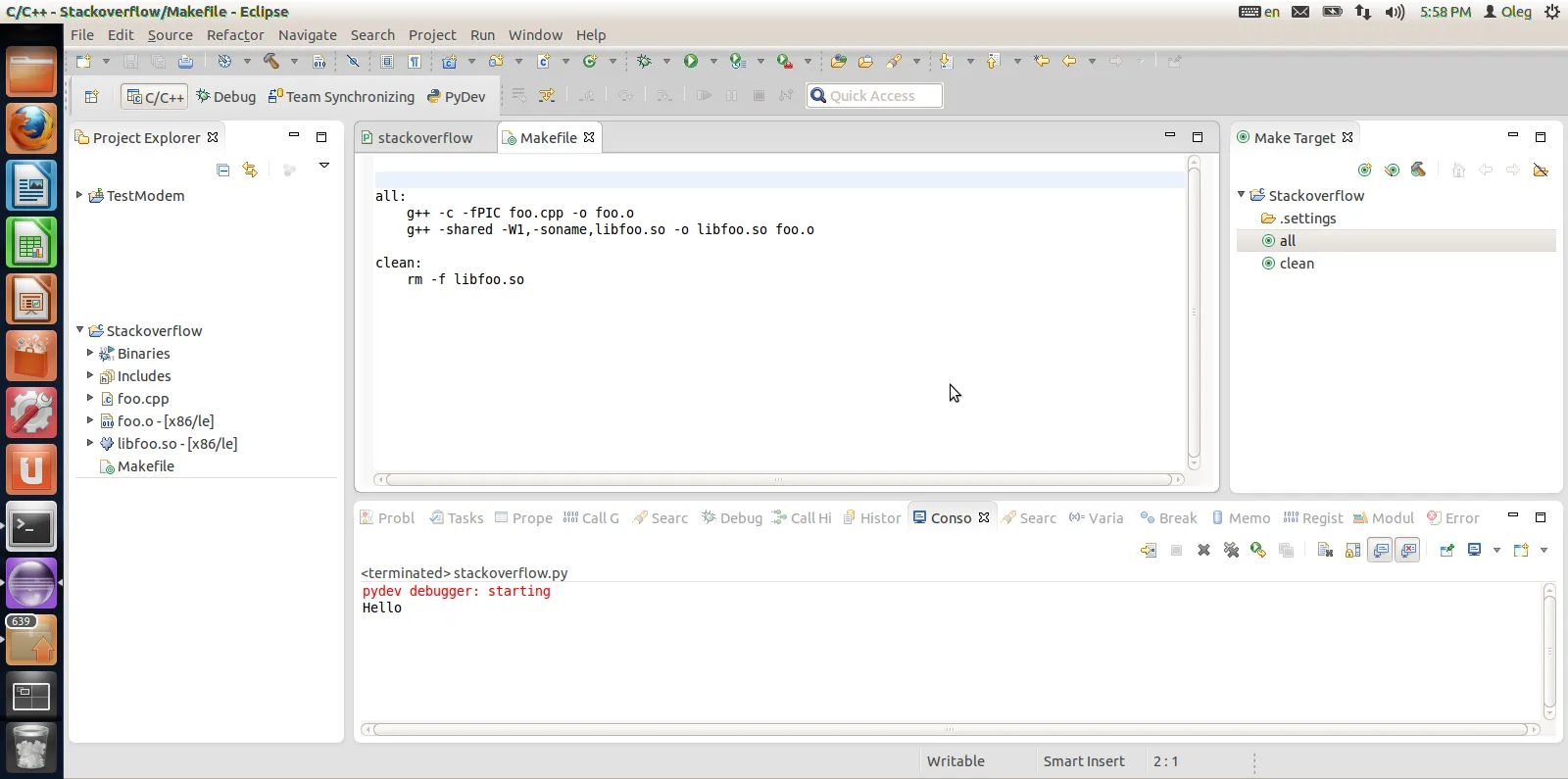Toggle Show Whitespace Characters button
The width and height of the screenshot is (1568, 779).
(415, 61)
